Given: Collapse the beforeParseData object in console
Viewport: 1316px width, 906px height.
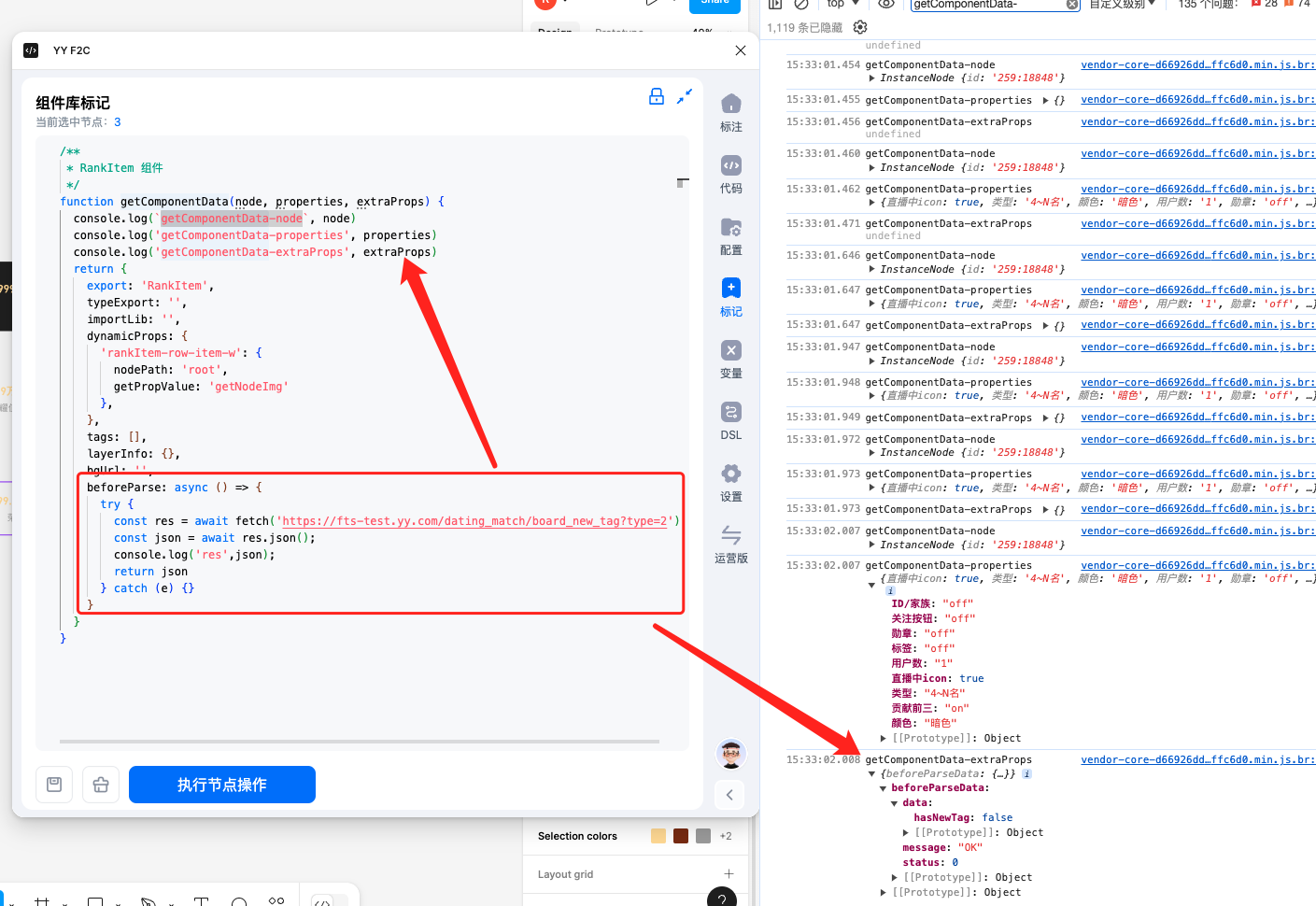Looking at the screenshot, I should click(884, 788).
